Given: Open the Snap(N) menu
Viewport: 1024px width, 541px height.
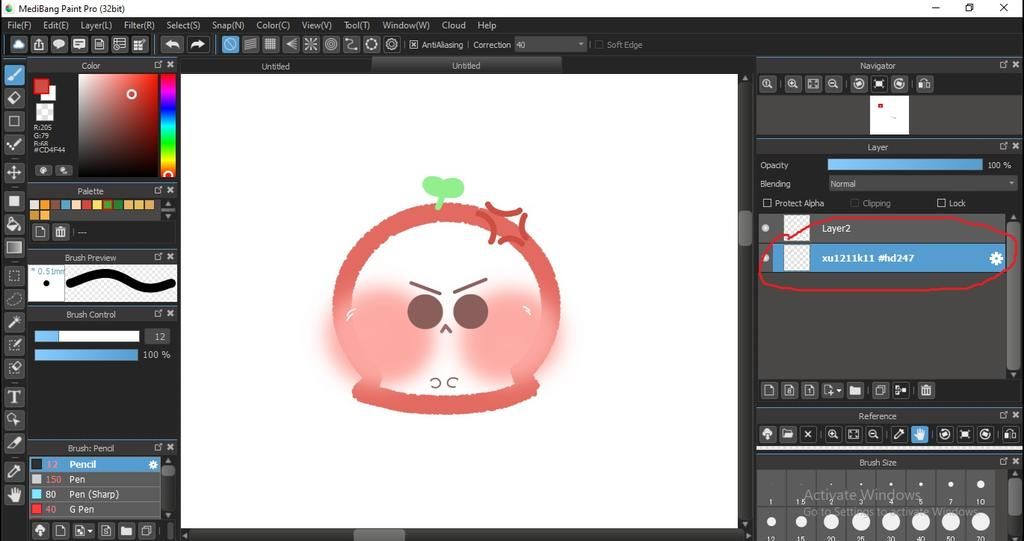Looking at the screenshot, I should (228, 25).
